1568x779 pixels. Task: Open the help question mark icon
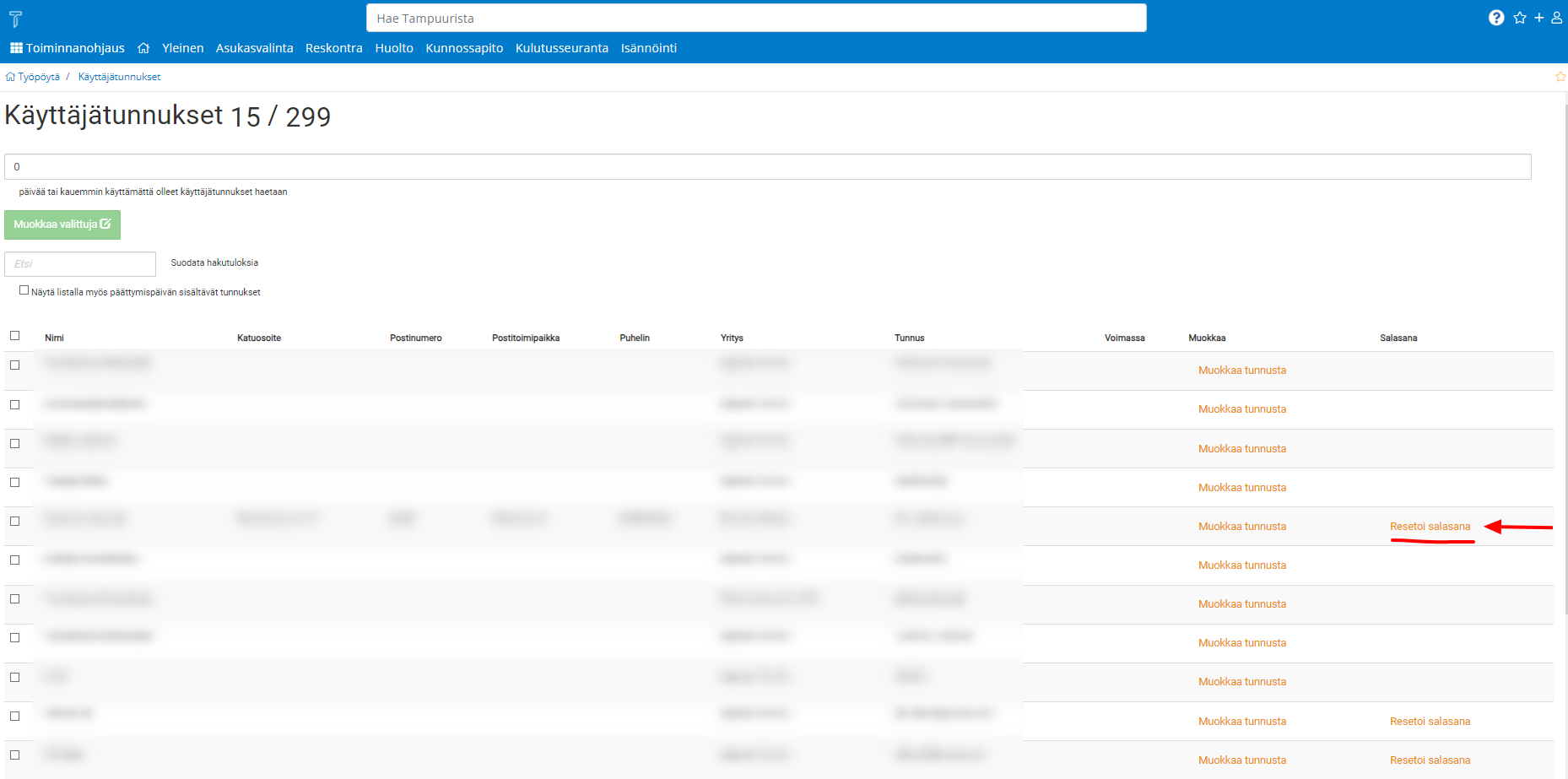tap(1495, 18)
